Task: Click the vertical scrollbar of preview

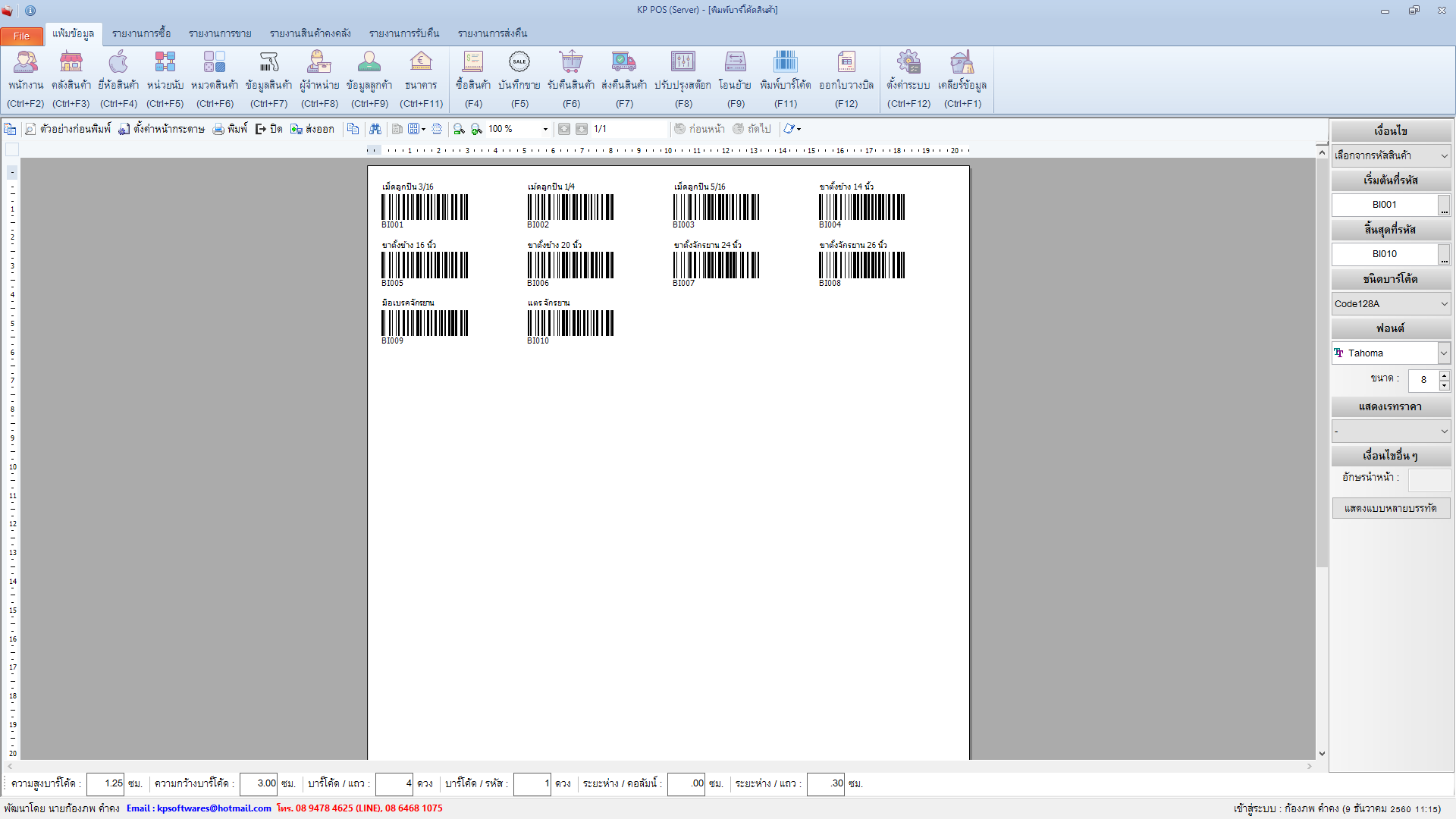Action: tap(1322, 364)
